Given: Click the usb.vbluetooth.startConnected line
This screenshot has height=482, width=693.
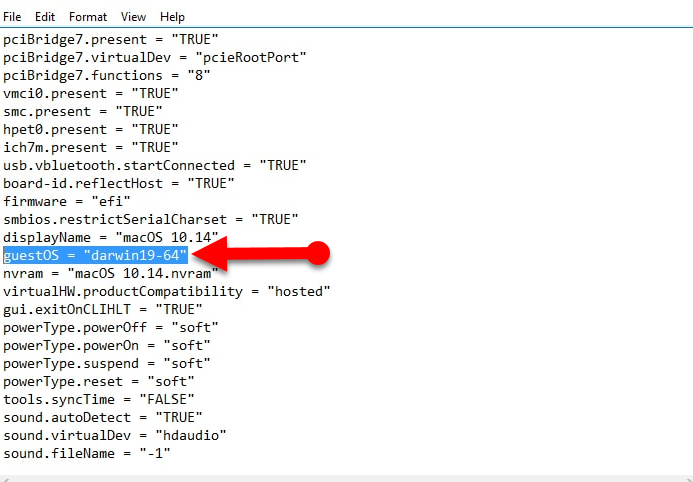Looking at the screenshot, I should point(154,165).
